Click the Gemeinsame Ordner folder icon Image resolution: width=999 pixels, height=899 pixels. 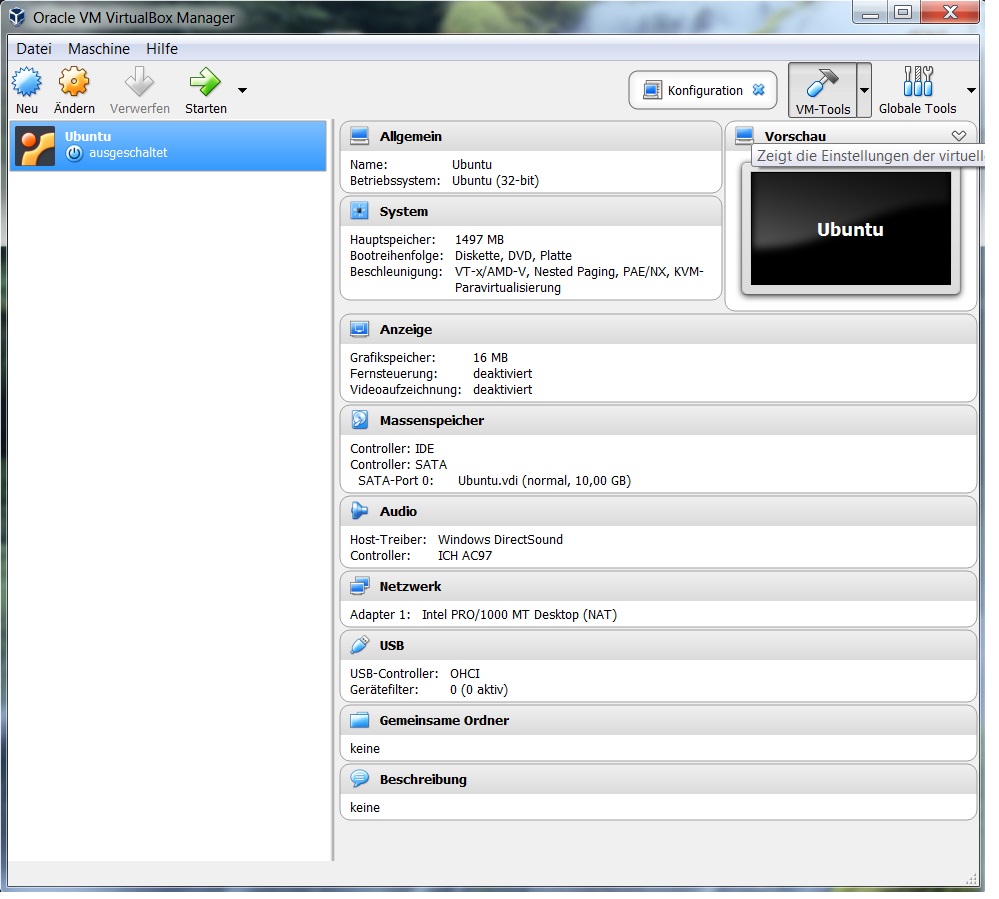(359, 720)
